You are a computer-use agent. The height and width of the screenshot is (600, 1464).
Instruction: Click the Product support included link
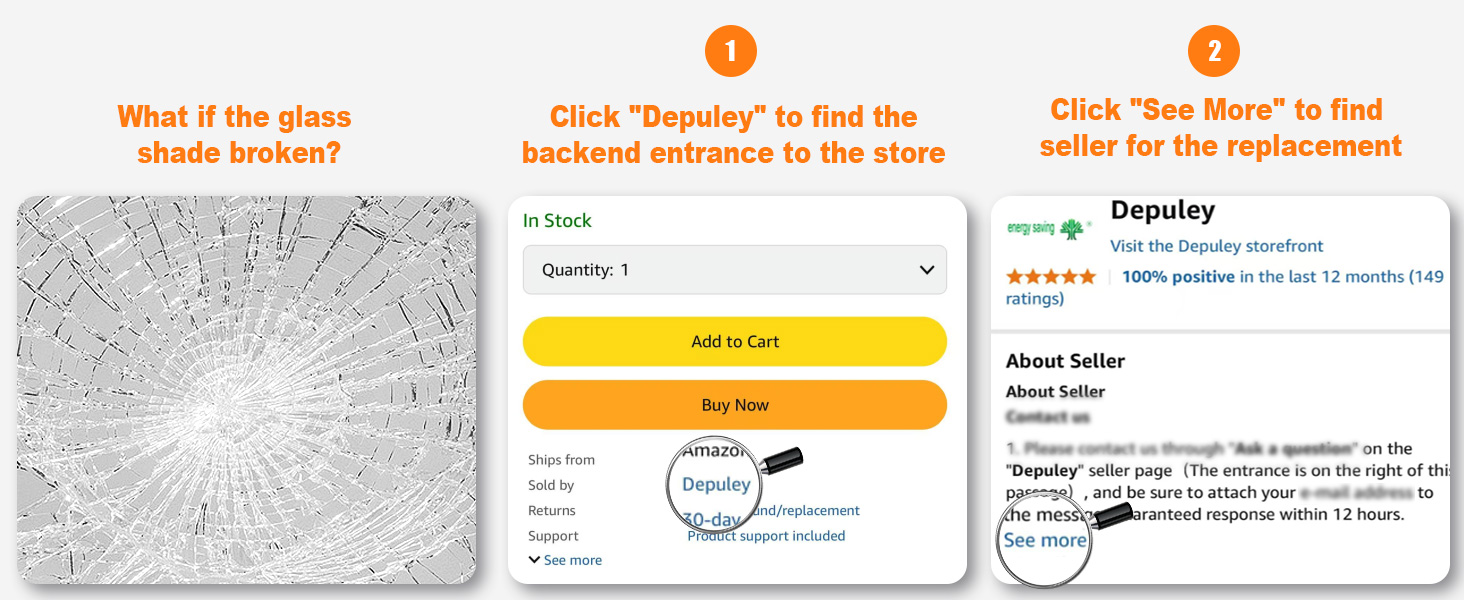(x=766, y=536)
